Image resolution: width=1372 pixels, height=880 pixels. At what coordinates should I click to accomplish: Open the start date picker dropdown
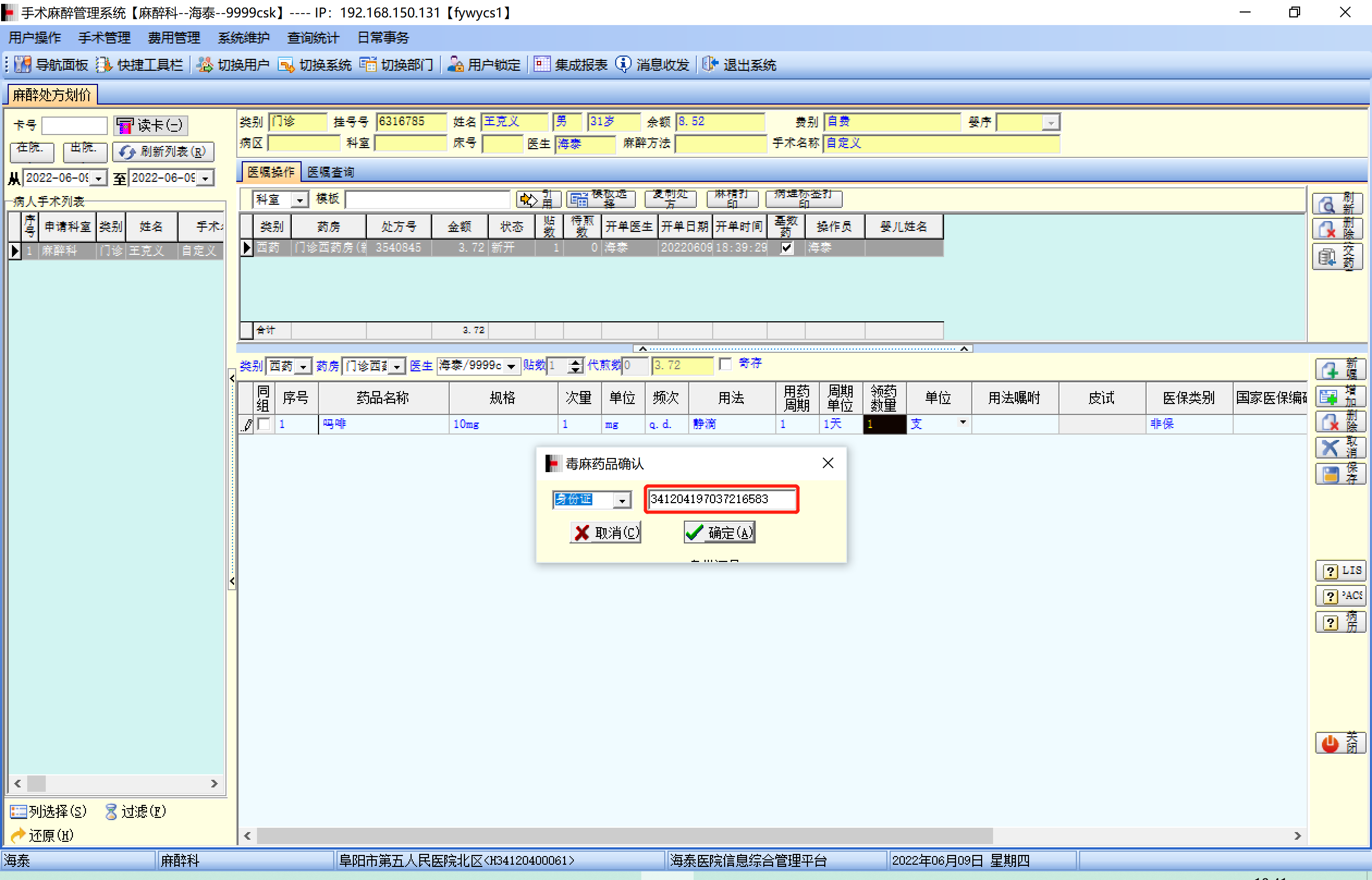99,178
